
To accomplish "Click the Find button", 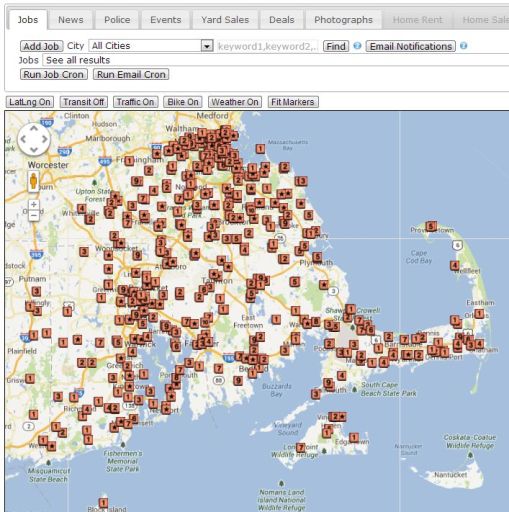I will [x=336, y=46].
